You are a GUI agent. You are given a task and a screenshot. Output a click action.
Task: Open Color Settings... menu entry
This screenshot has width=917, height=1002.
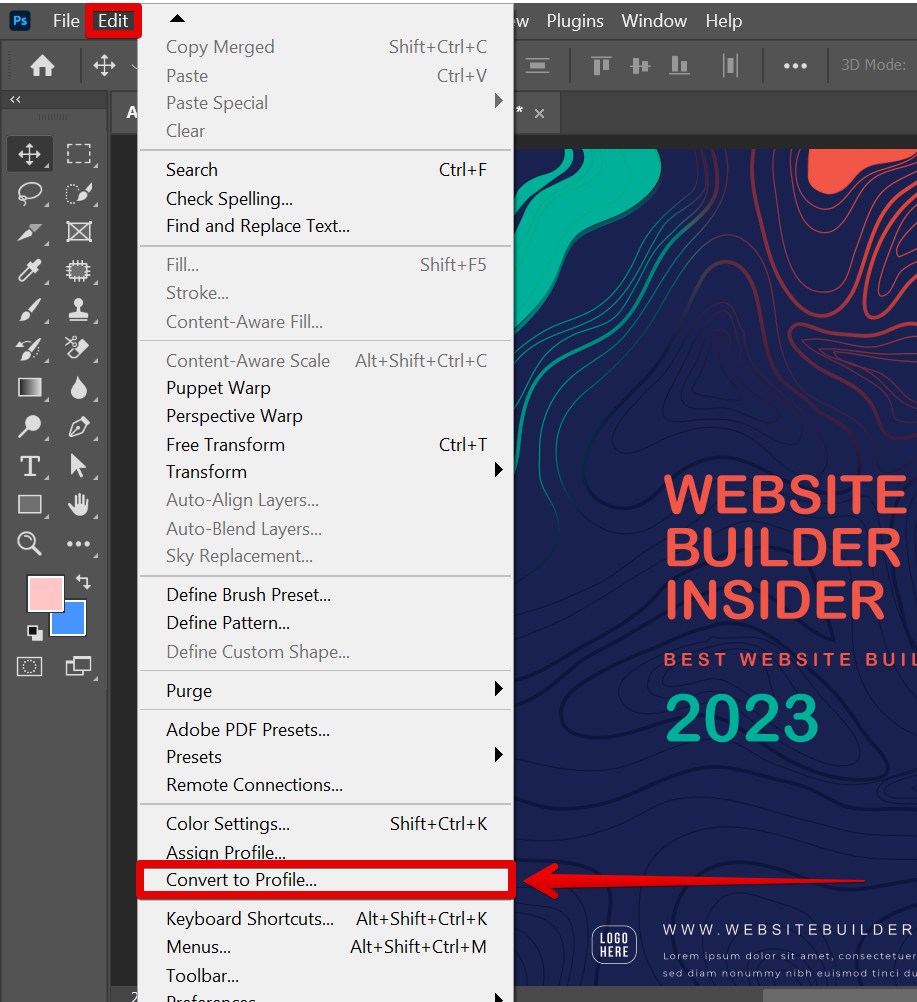coord(228,824)
